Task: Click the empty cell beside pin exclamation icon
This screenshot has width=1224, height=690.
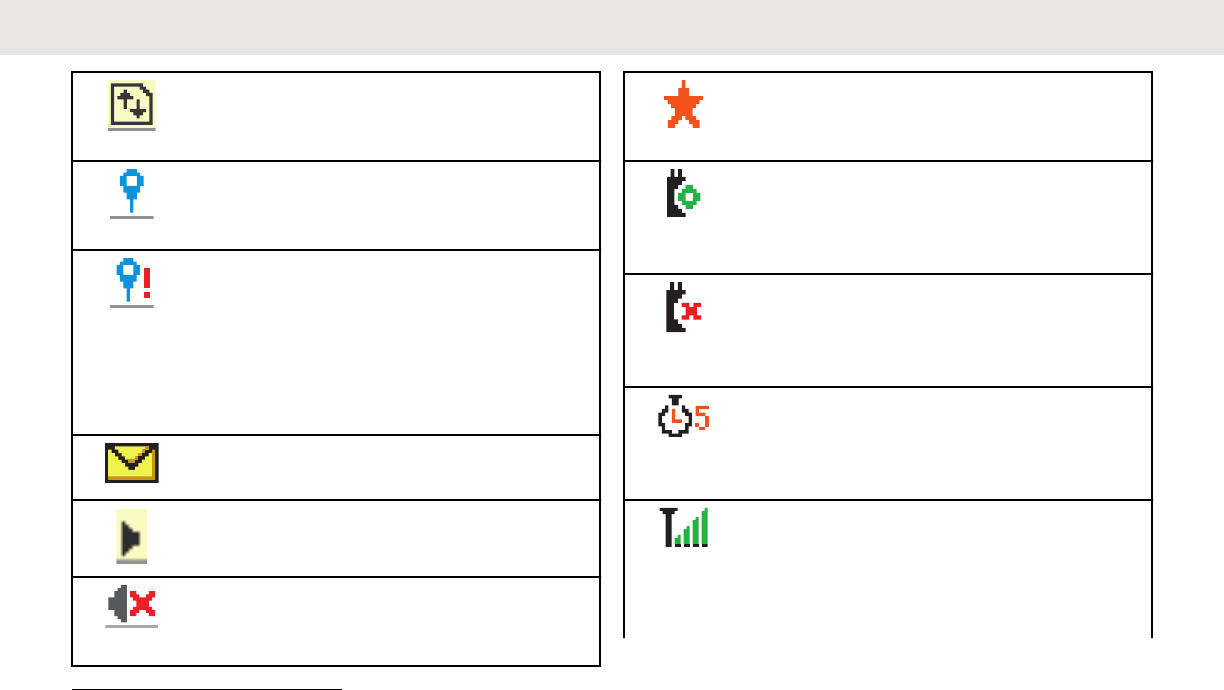Action: [x=380, y=342]
